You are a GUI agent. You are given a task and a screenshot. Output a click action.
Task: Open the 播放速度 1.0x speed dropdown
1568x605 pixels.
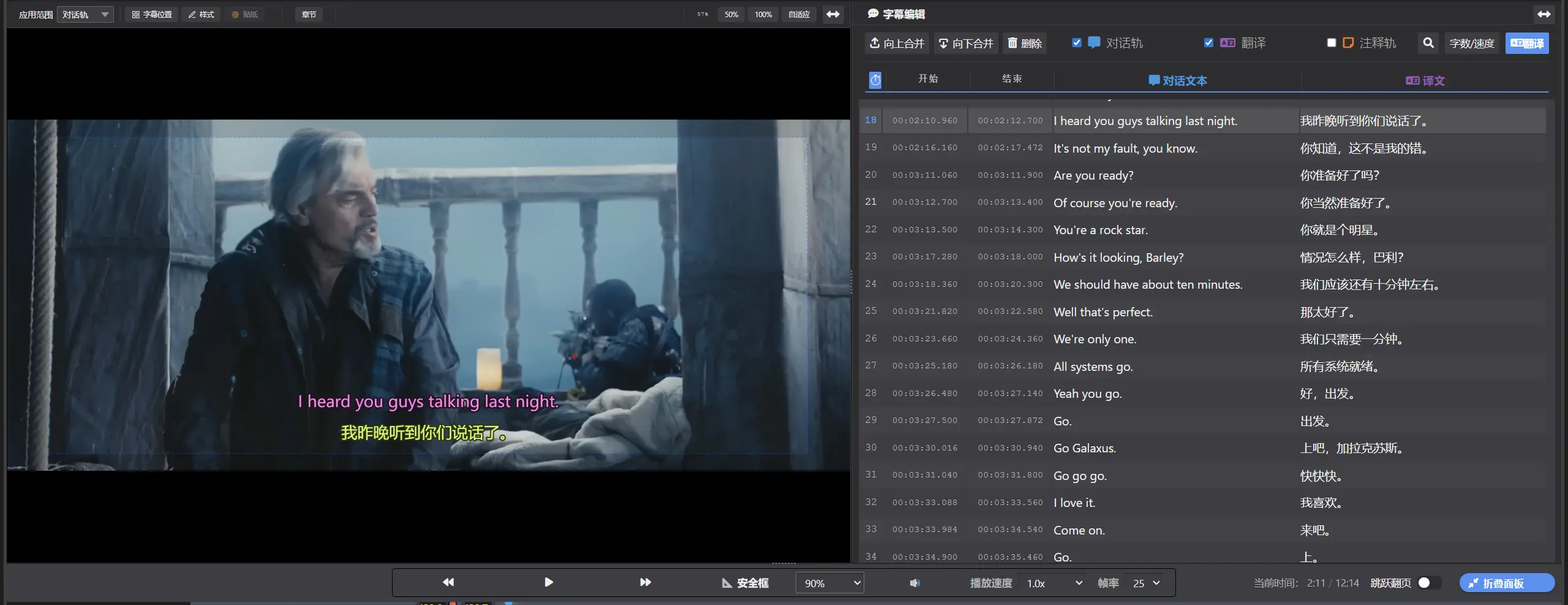coord(1054,583)
